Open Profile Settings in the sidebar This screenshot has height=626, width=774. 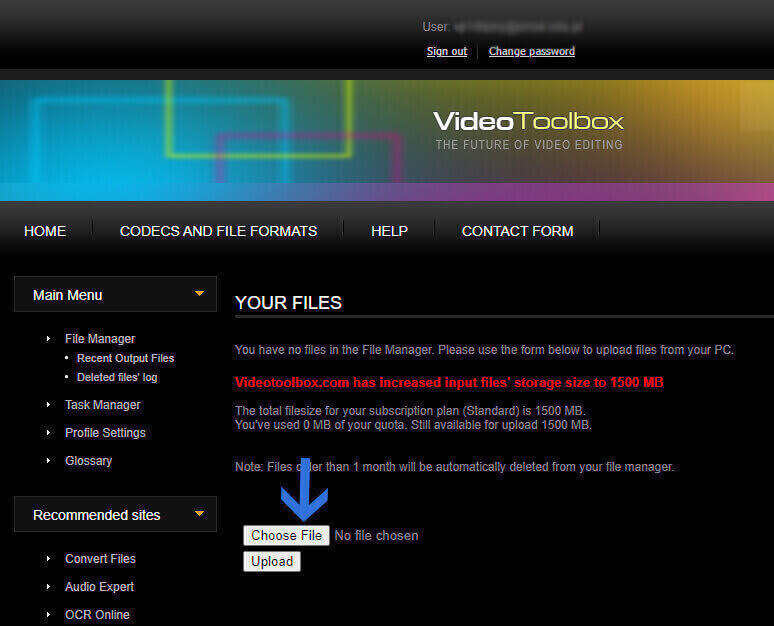click(x=105, y=433)
